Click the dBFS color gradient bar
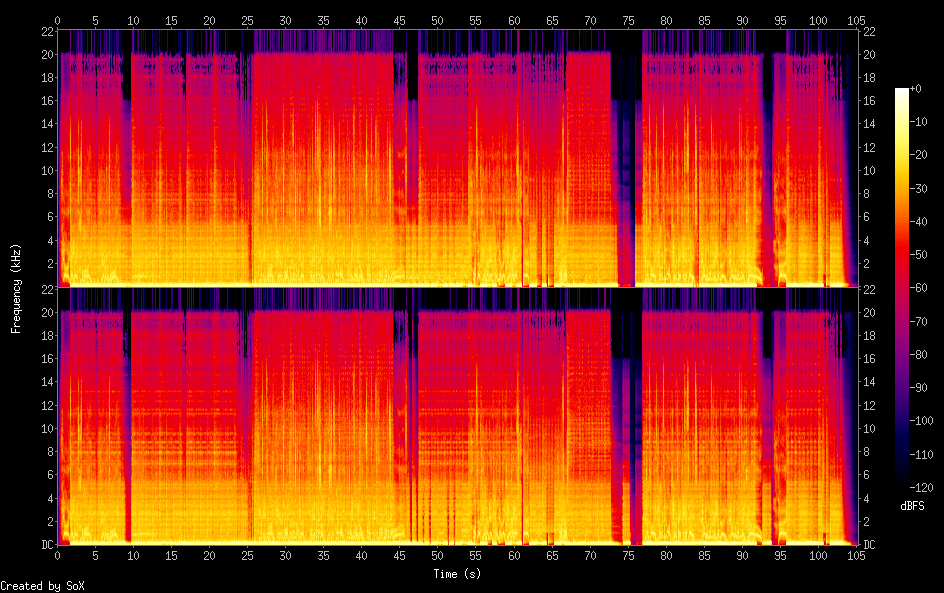Viewport: 944px width, 593px height. [x=902, y=288]
